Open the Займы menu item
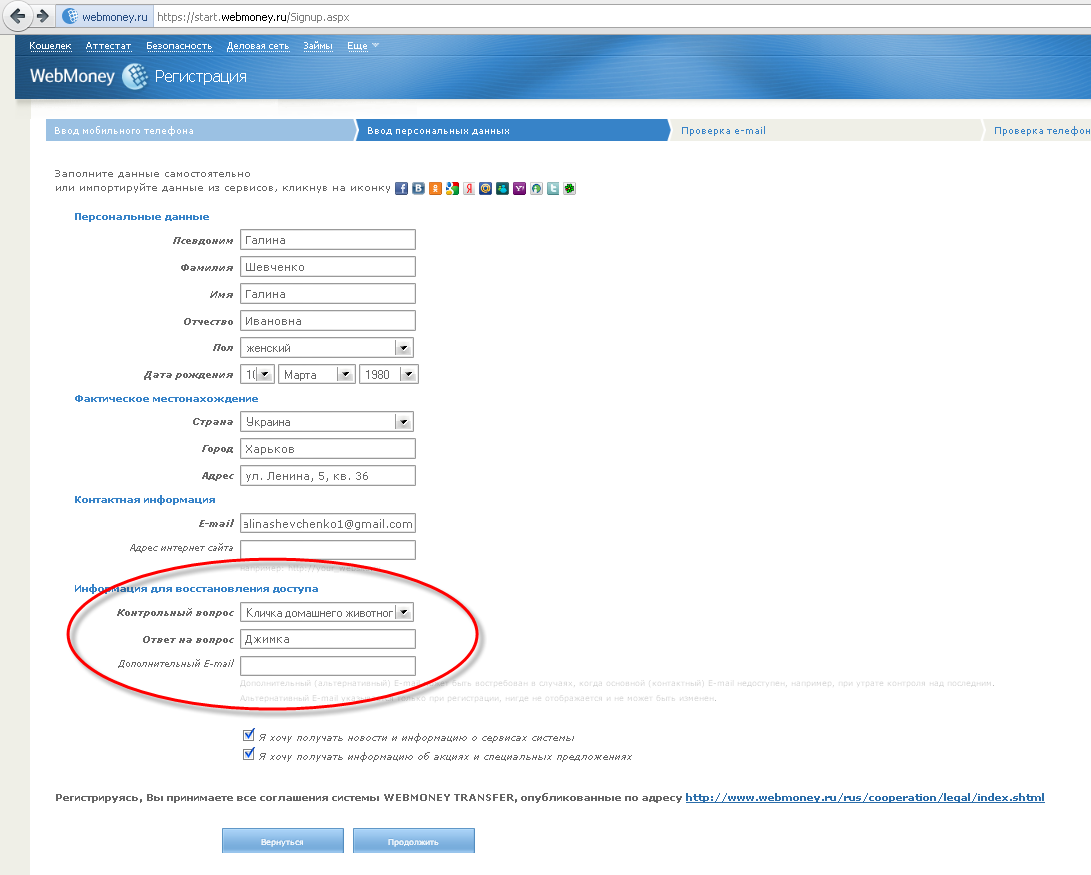1091x875 pixels. (318, 46)
